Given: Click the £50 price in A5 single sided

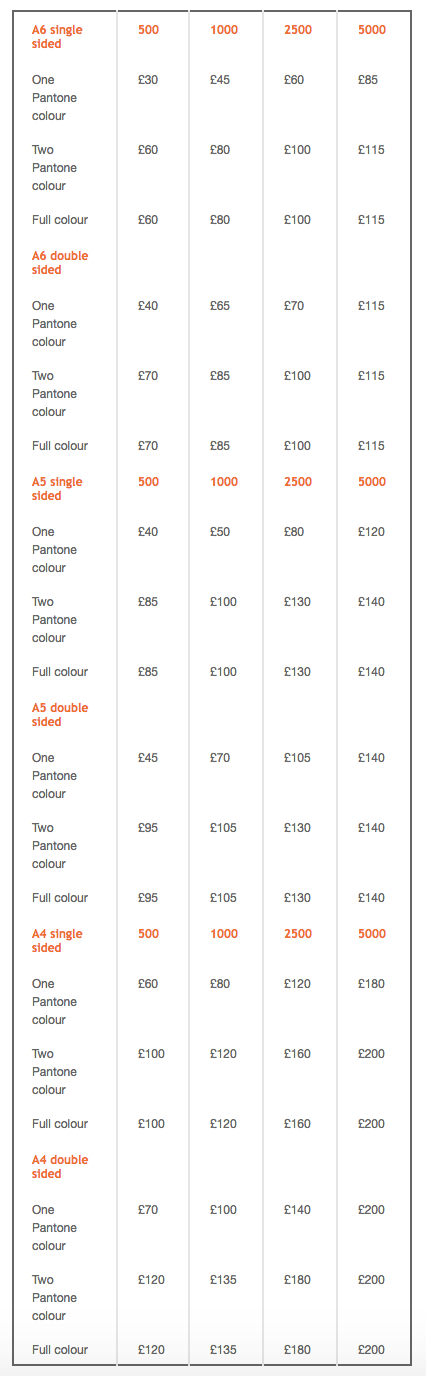Looking at the screenshot, I should point(220,532).
